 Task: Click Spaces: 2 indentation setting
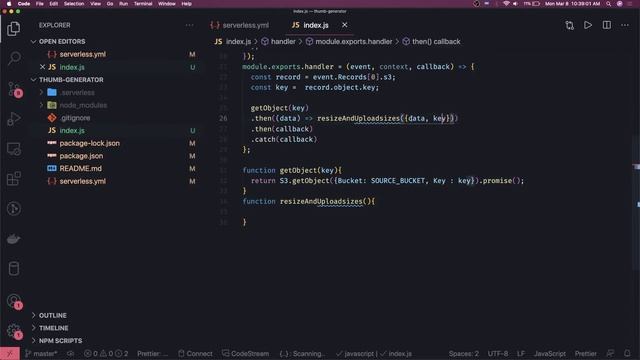464,353
